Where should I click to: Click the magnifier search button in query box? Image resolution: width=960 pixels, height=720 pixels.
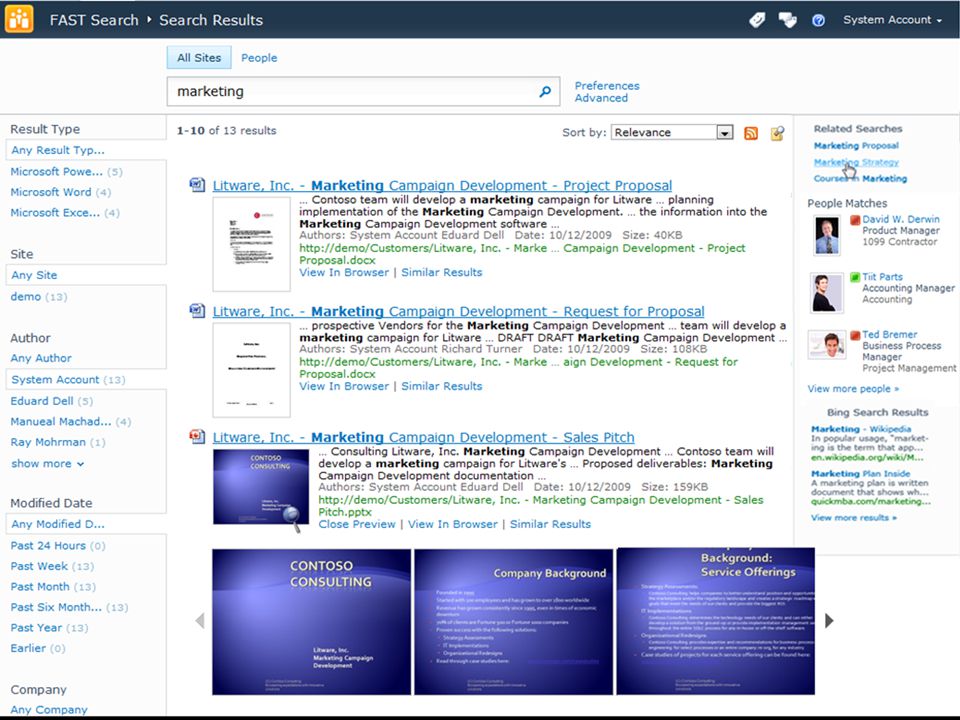tap(545, 92)
